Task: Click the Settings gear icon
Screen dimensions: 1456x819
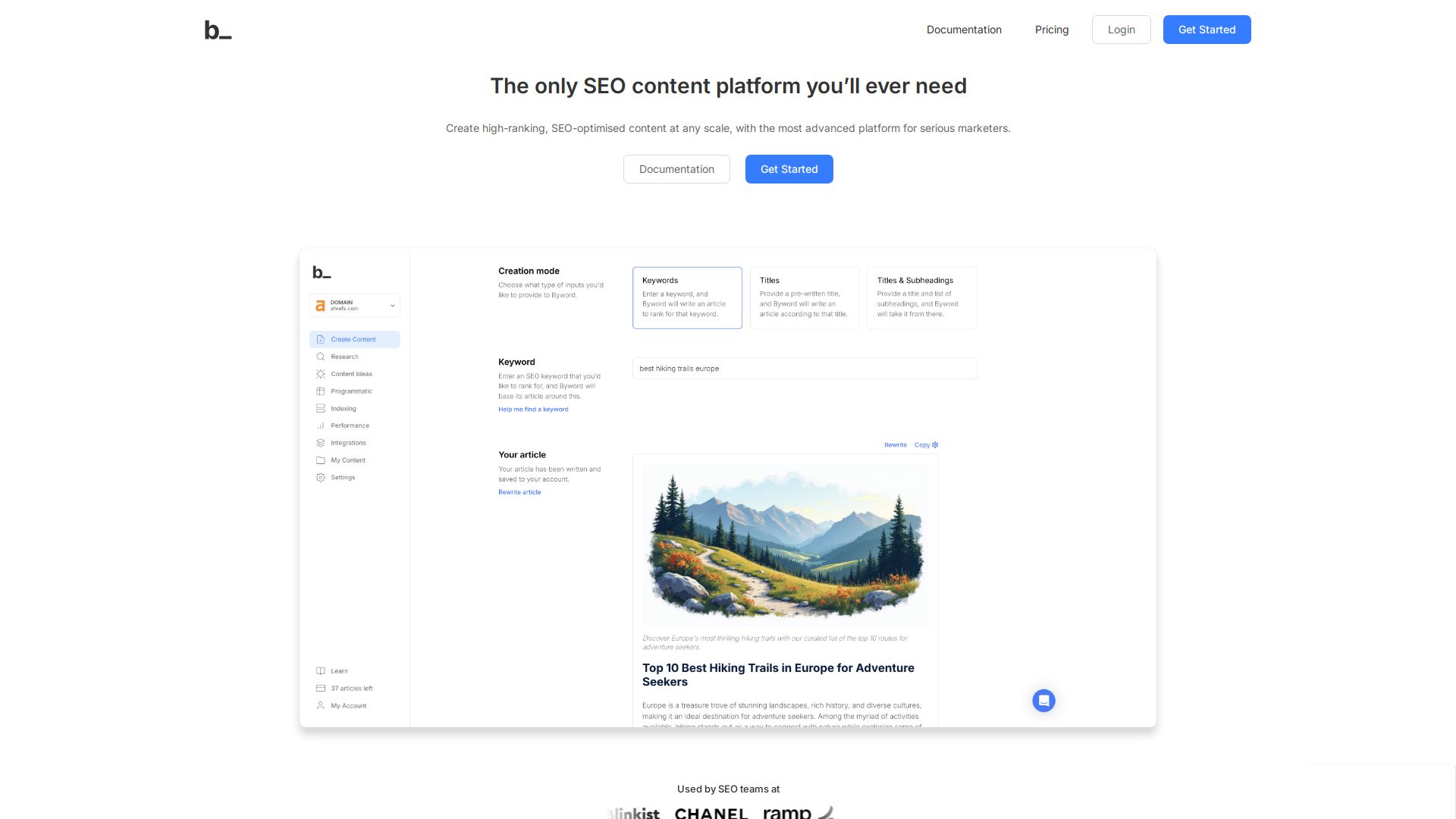Action: click(x=320, y=478)
